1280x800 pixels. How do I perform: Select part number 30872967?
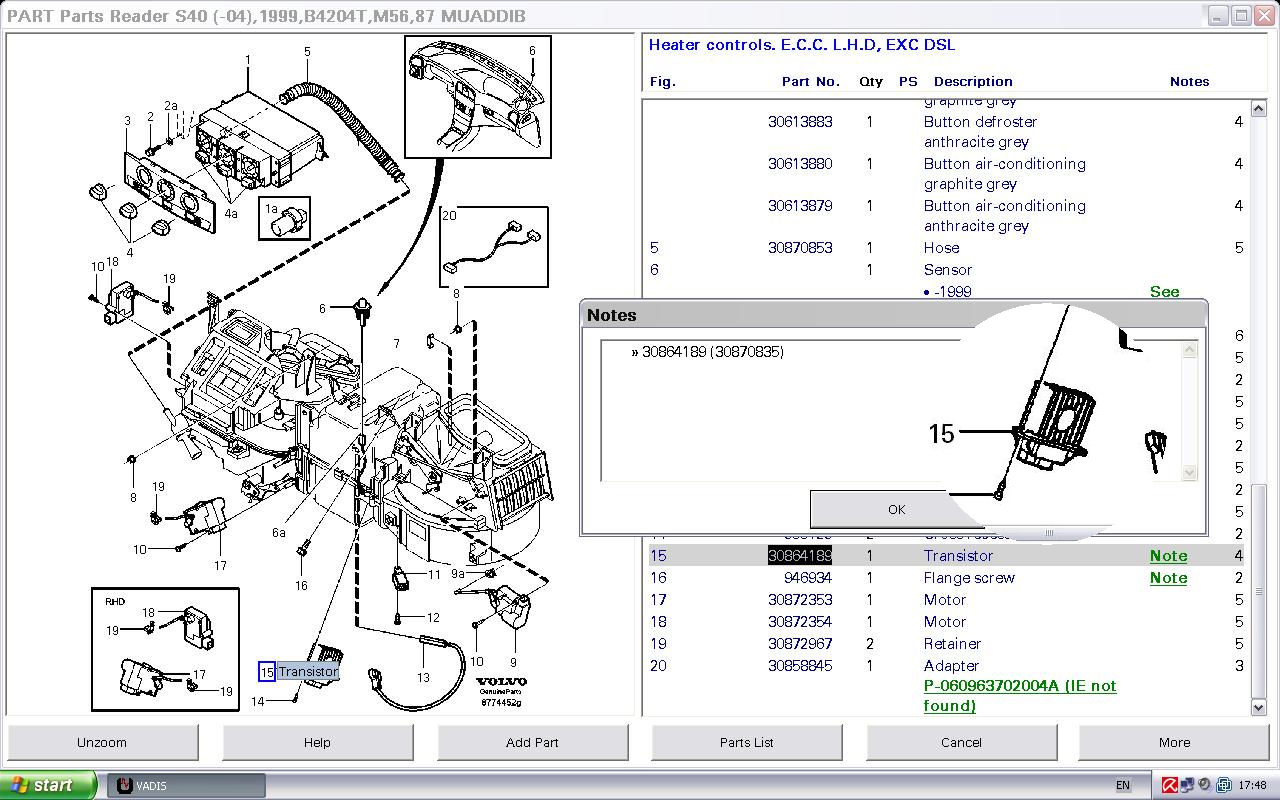tap(800, 644)
